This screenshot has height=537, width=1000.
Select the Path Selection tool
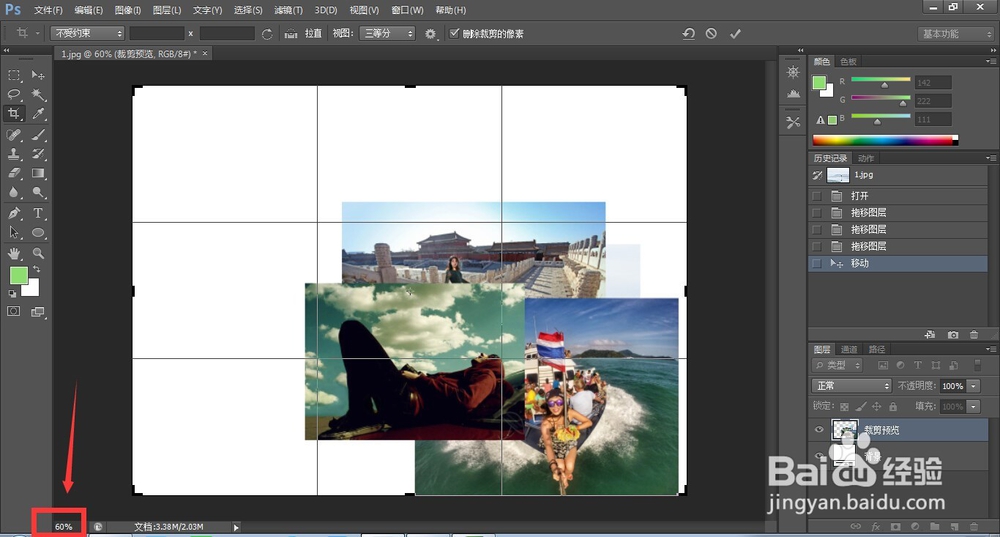[14, 232]
